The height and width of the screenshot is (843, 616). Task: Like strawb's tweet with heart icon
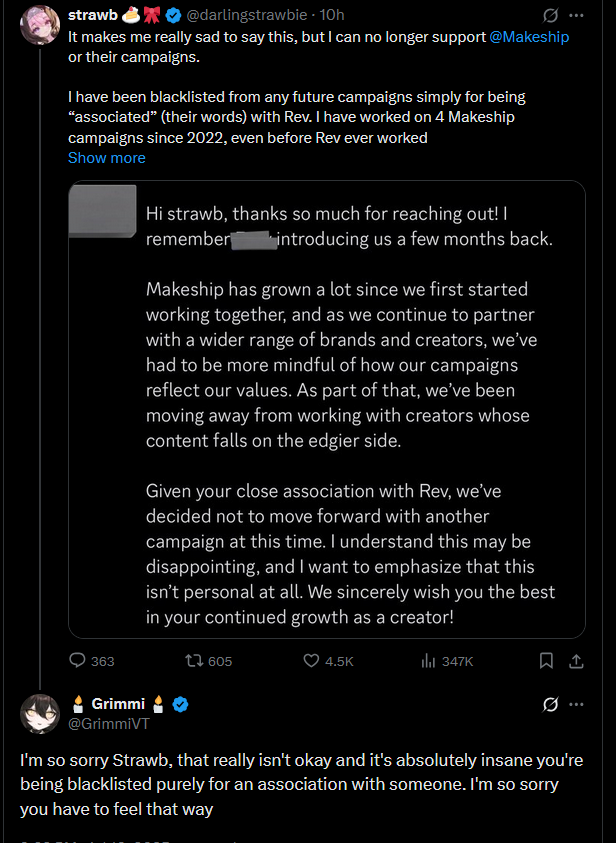pos(311,661)
